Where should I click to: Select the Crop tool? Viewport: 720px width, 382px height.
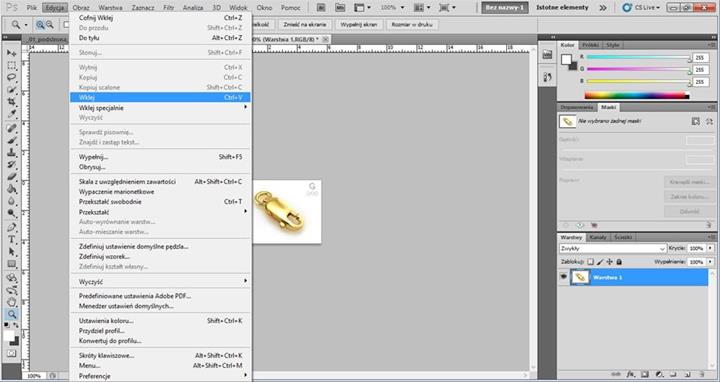click(x=11, y=101)
